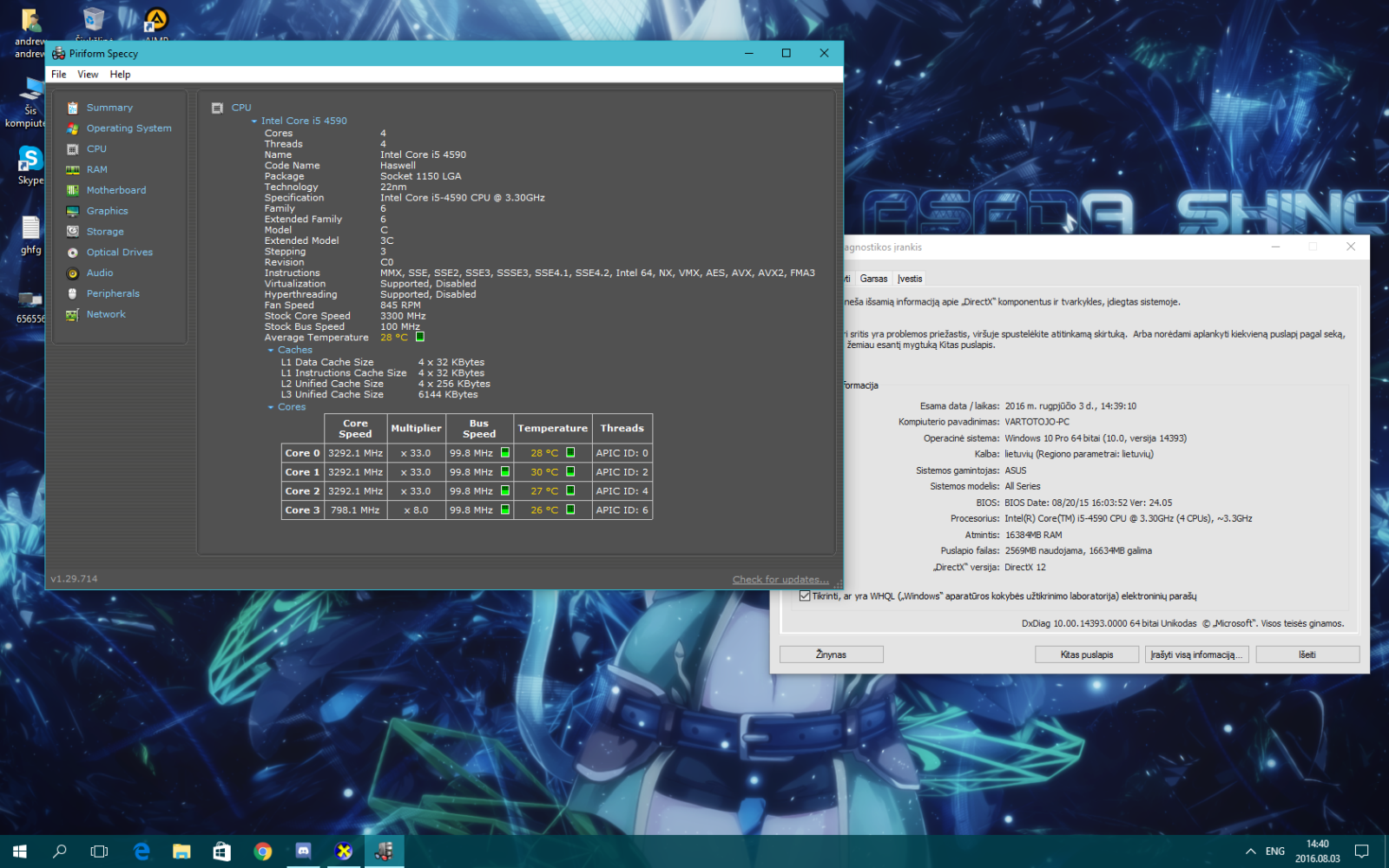Click the CPU header icon in main panel
This screenshot has width=1389, height=868.
coord(217,108)
